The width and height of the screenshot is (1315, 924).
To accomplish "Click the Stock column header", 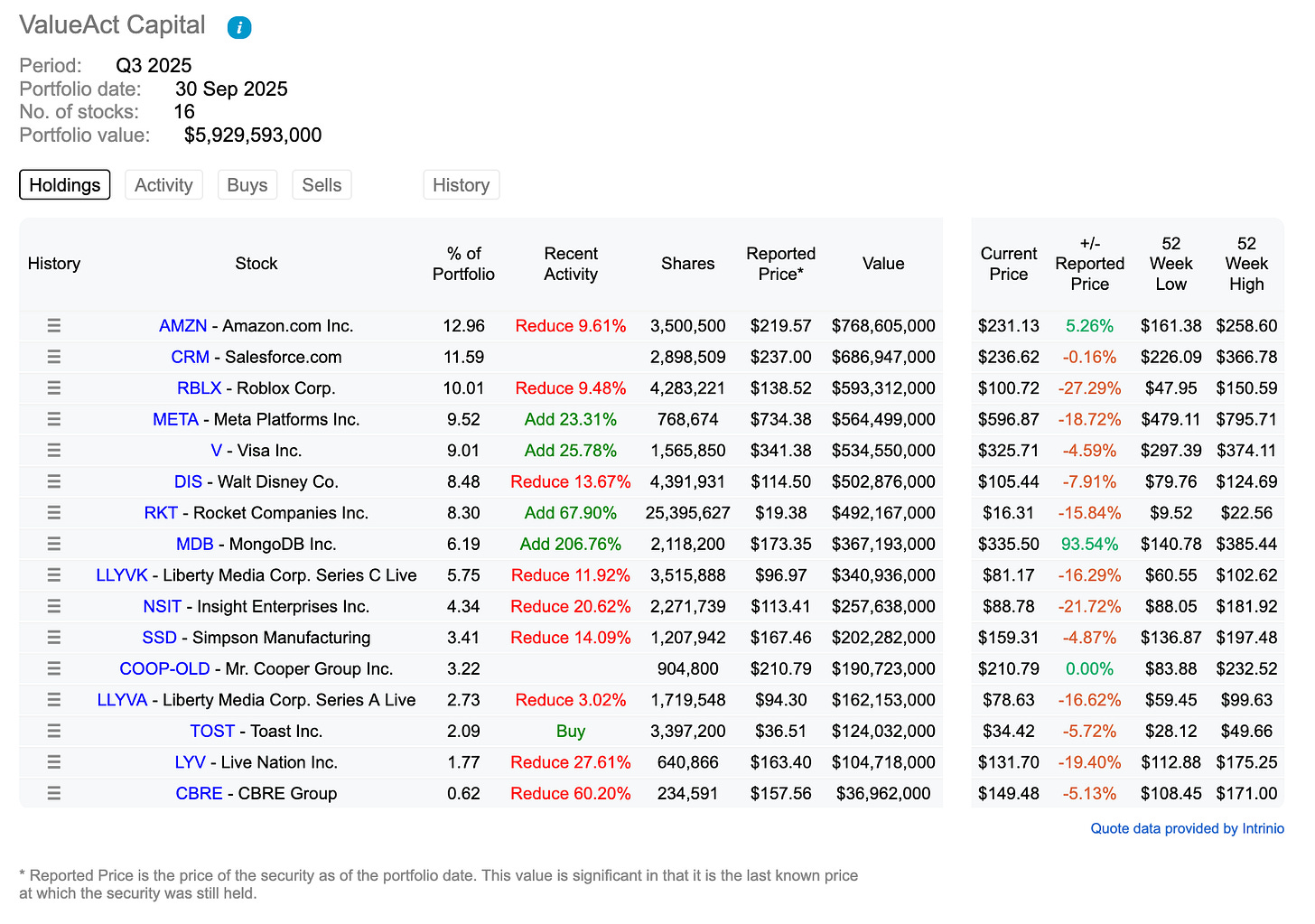I will (x=256, y=264).
